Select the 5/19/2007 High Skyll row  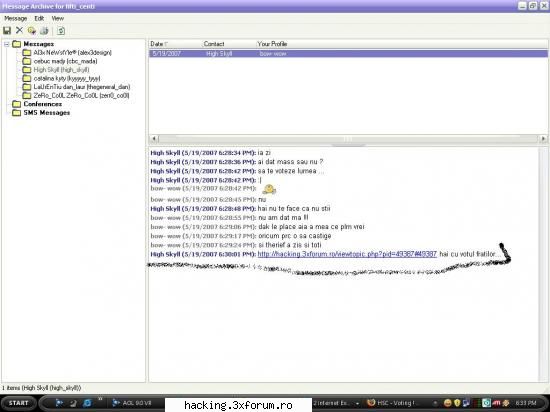348,54
